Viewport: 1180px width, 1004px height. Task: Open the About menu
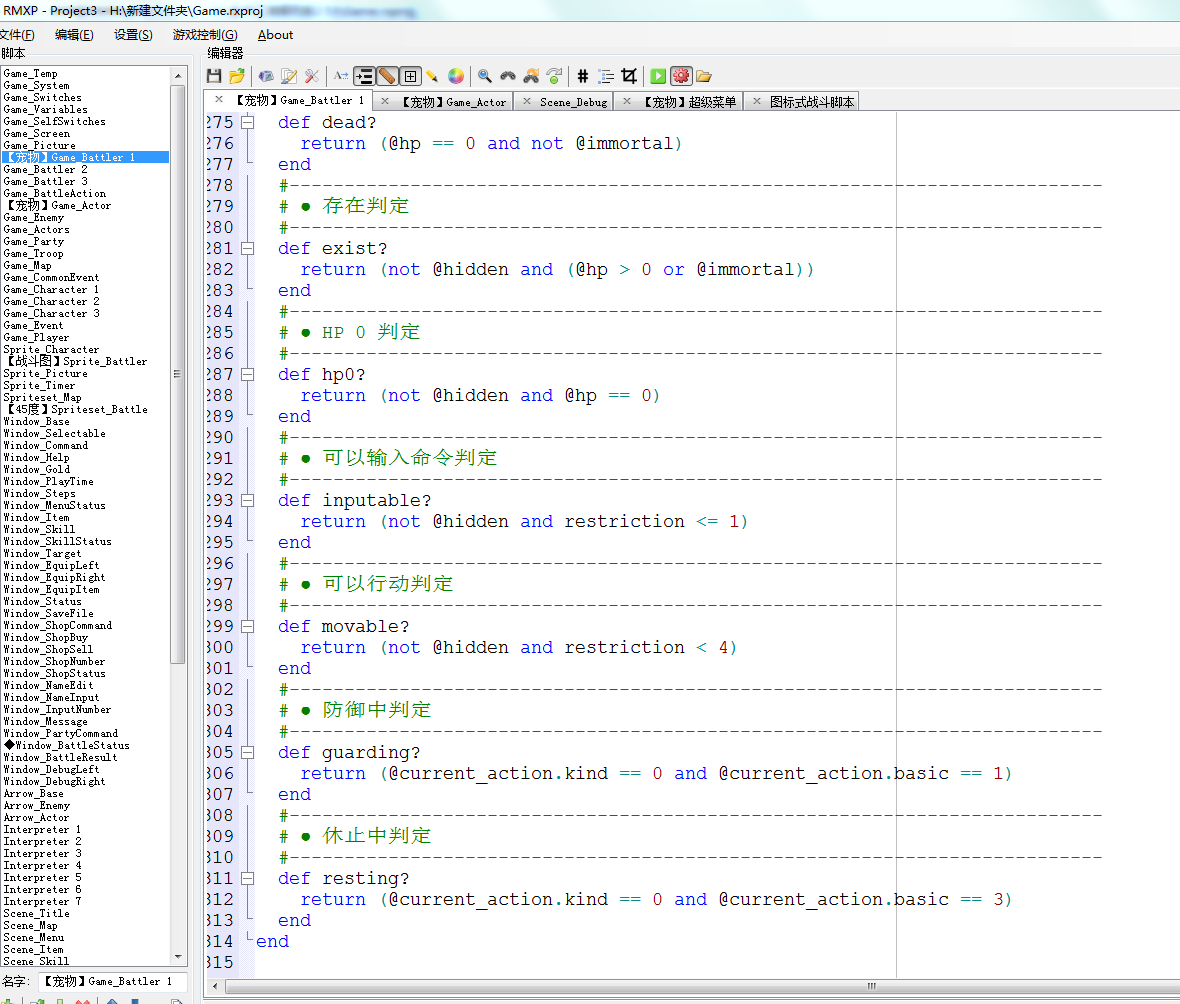point(275,35)
